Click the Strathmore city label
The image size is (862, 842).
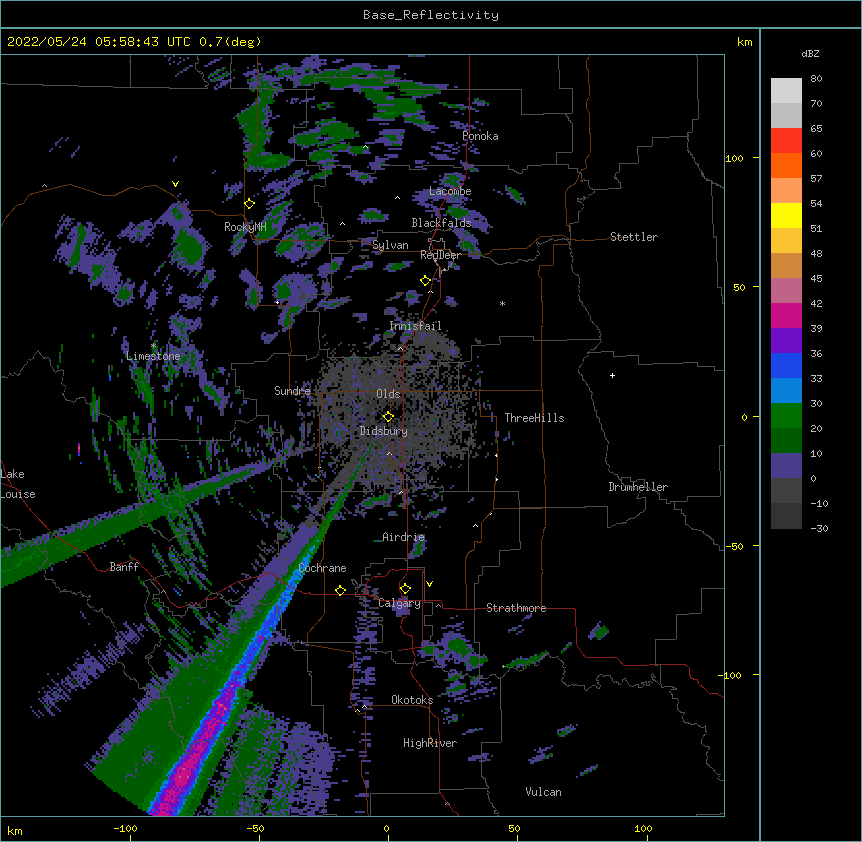tap(516, 608)
